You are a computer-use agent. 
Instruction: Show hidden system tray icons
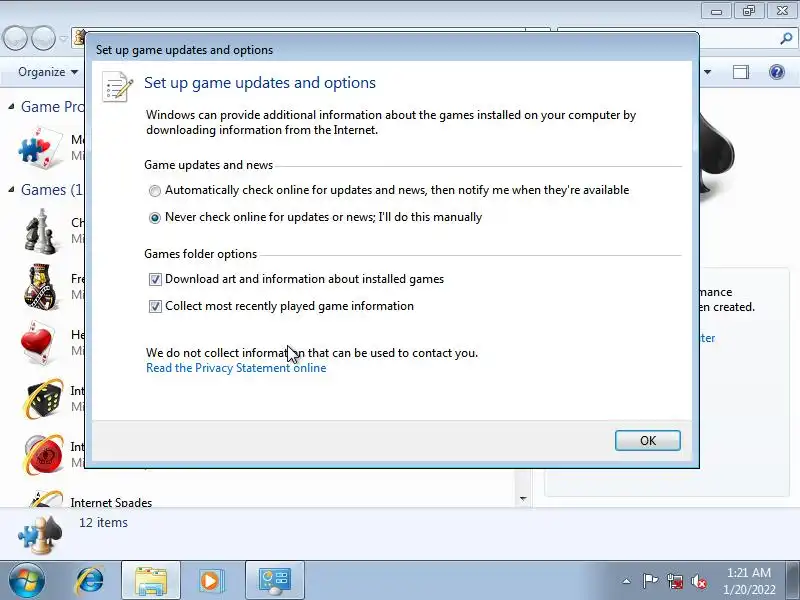click(626, 581)
